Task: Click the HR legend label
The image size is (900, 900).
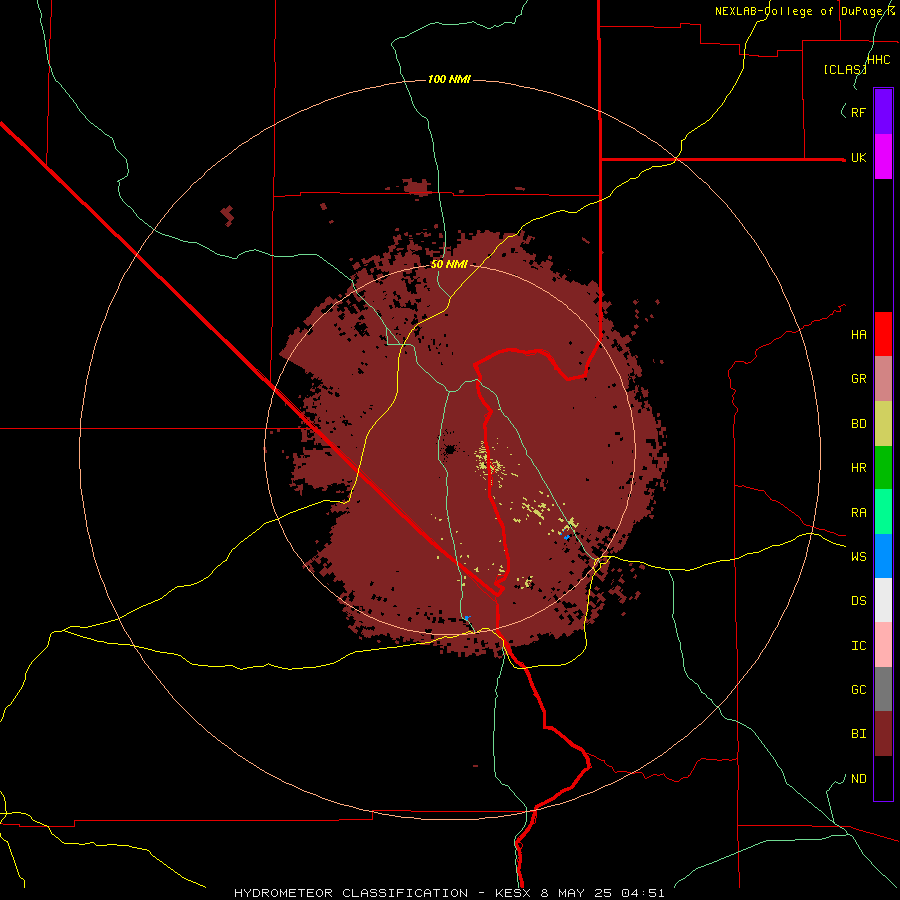Action: [x=858, y=468]
